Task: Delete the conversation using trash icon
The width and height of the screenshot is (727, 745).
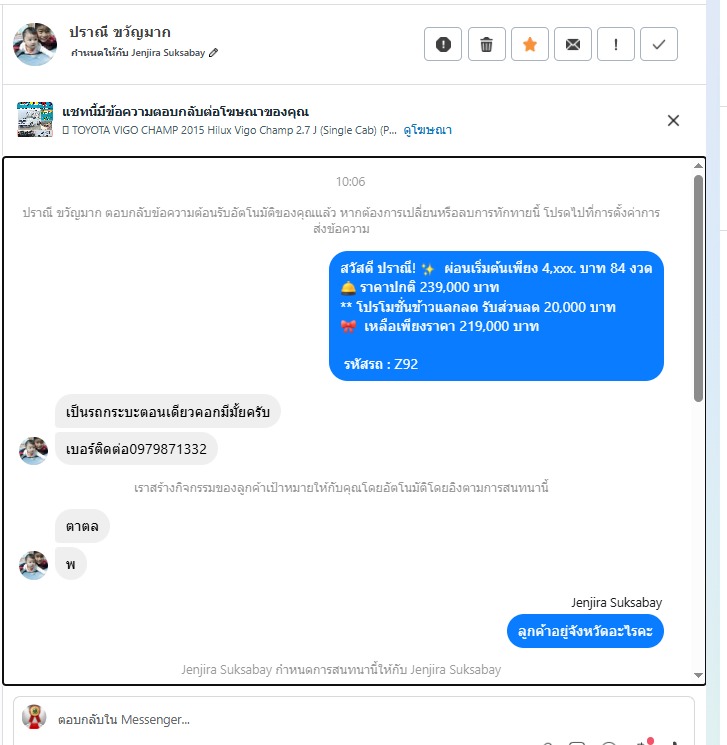Action: (x=487, y=44)
